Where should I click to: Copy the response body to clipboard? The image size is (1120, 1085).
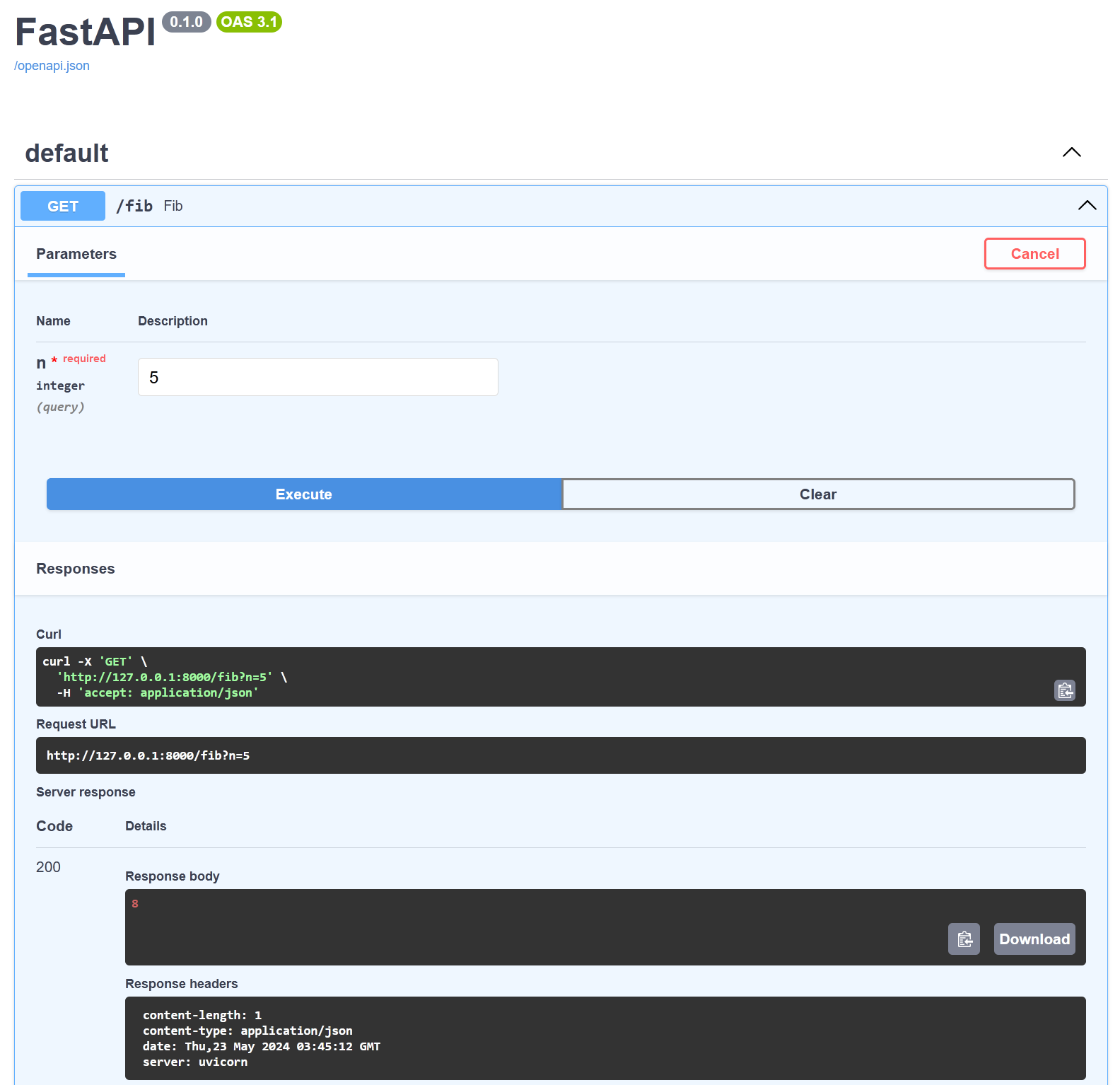point(964,939)
